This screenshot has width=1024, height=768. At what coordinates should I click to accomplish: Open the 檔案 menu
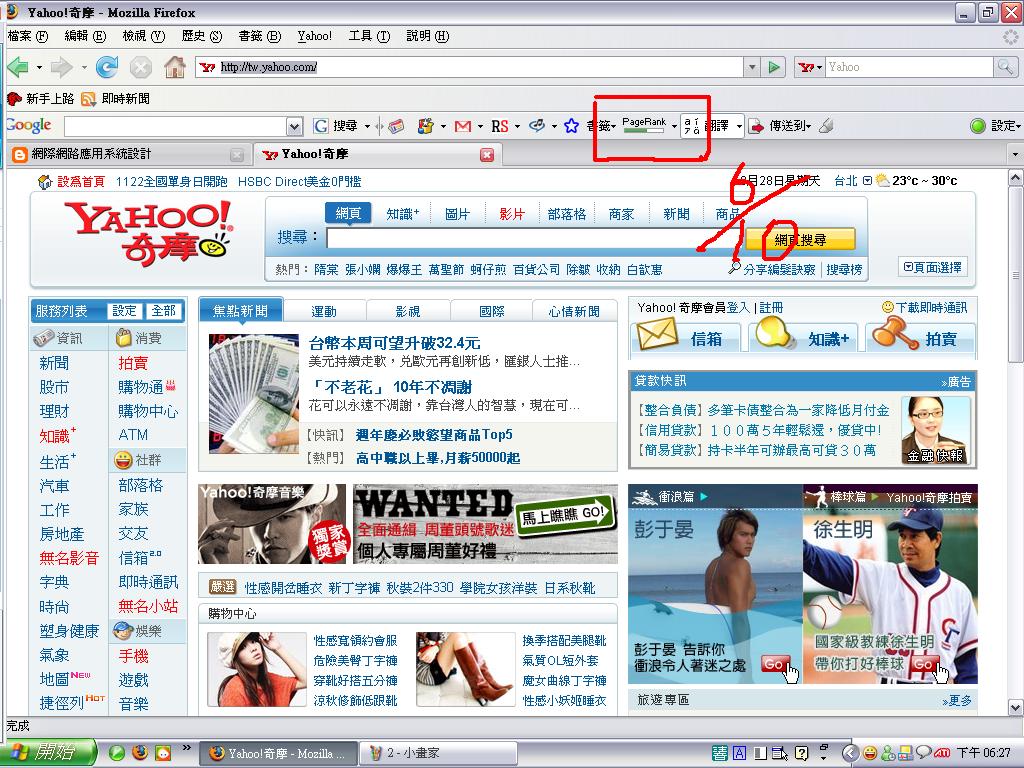click(x=27, y=36)
